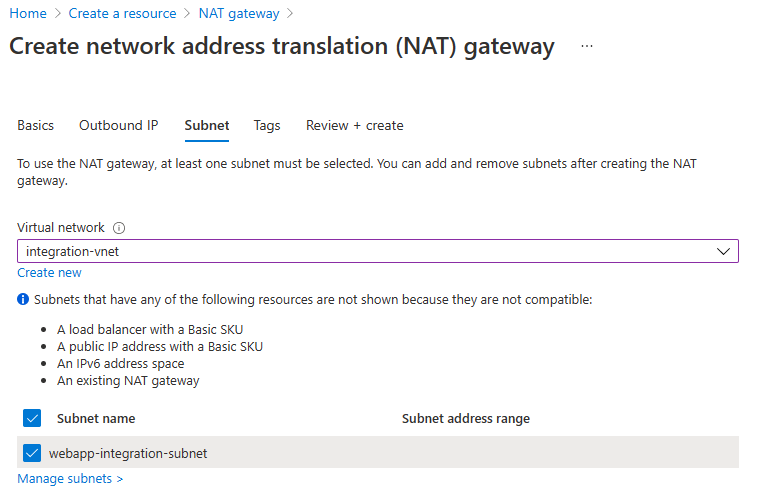Viewport: 777px width, 502px height.
Task: Go to Create a resource breadcrumb
Action: tap(123, 14)
